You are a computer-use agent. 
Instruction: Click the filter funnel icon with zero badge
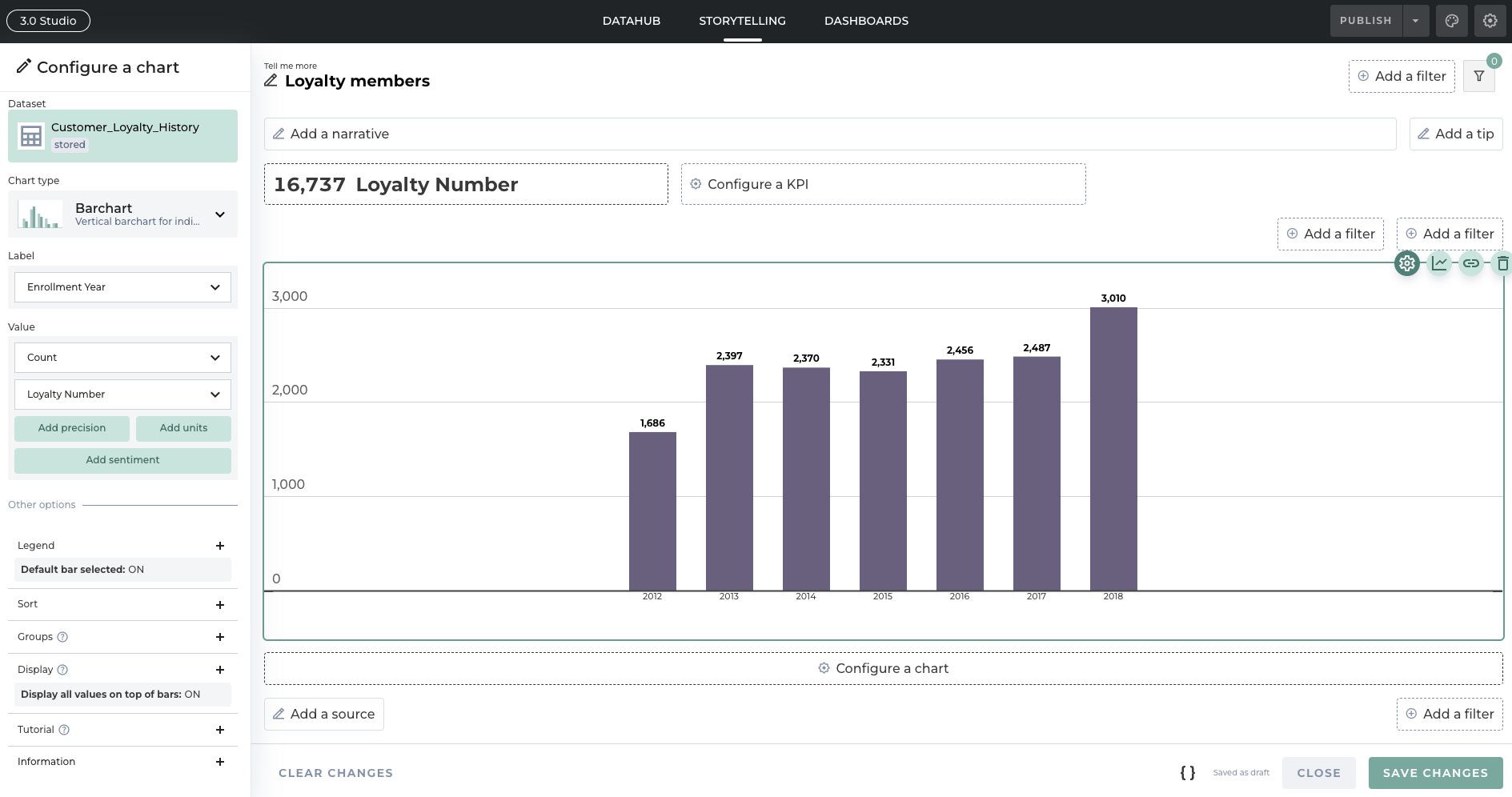point(1478,76)
